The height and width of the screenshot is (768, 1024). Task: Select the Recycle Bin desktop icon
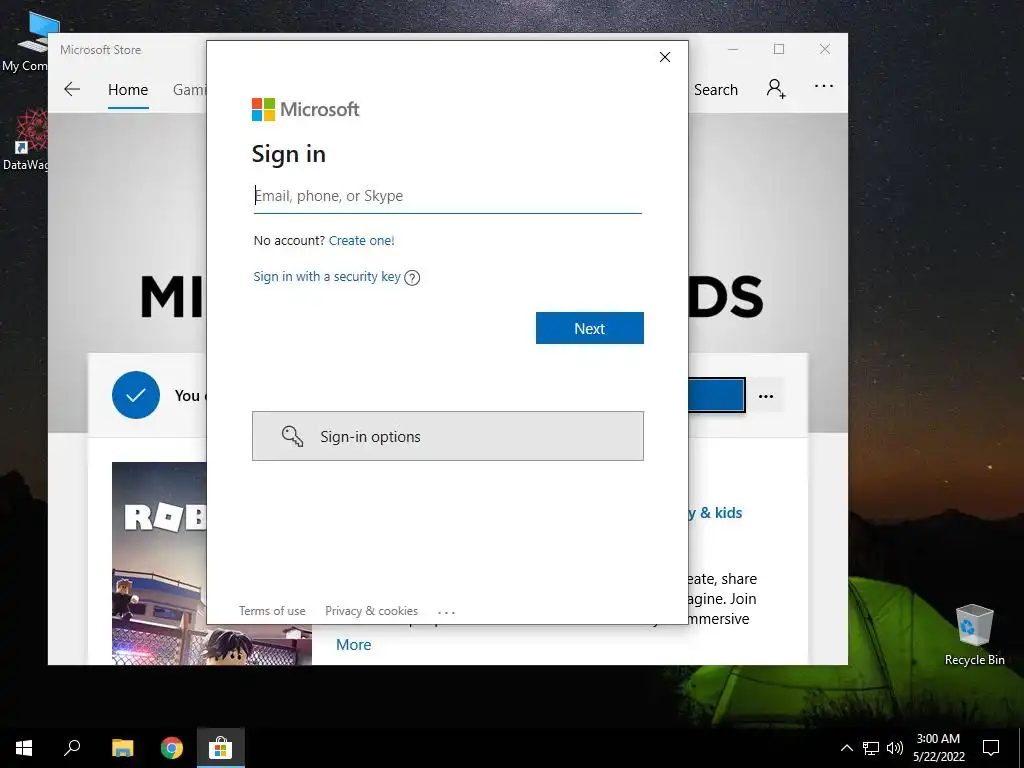[974, 634]
